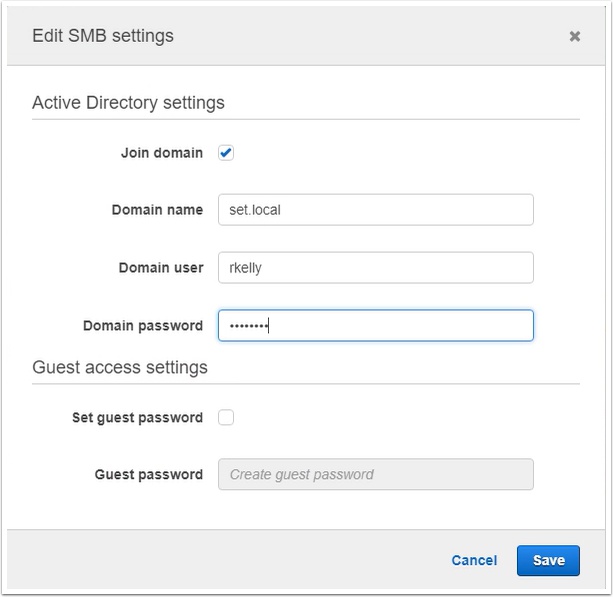The height and width of the screenshot is (597, 613).
Task: Save the SMB settings
Action: click(548, 560)
